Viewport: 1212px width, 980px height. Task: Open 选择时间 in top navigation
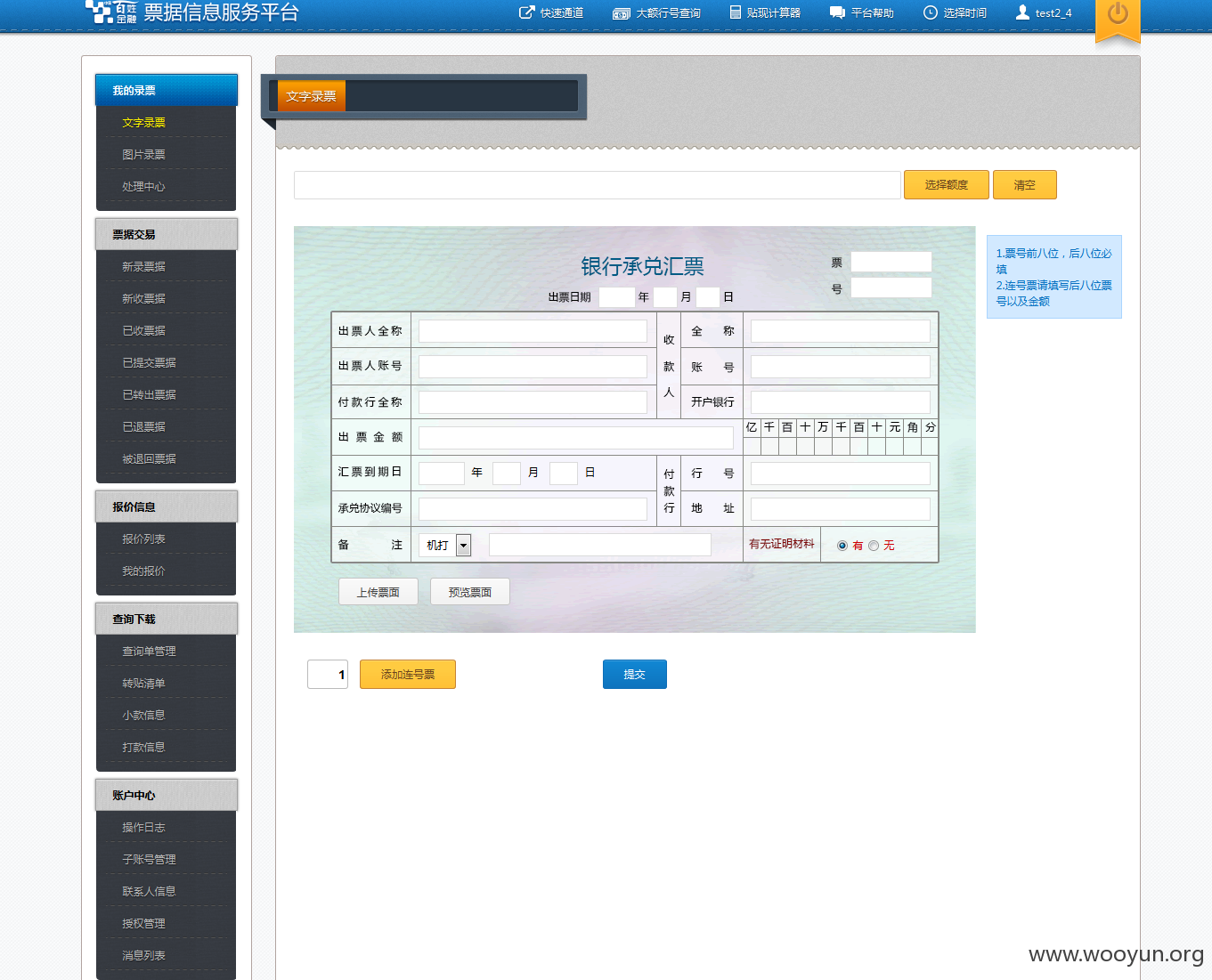pyautogui.click(x=955, y=13)
